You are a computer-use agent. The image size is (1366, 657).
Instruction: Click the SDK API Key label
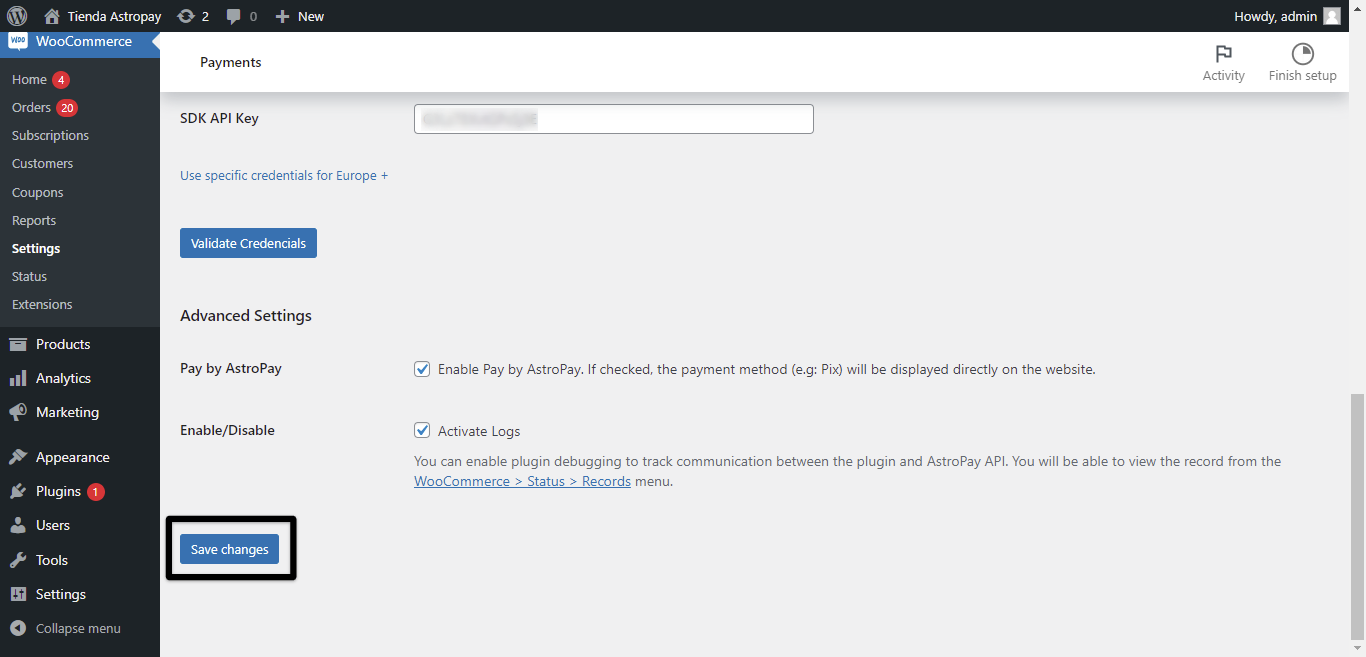coord(219,118)
